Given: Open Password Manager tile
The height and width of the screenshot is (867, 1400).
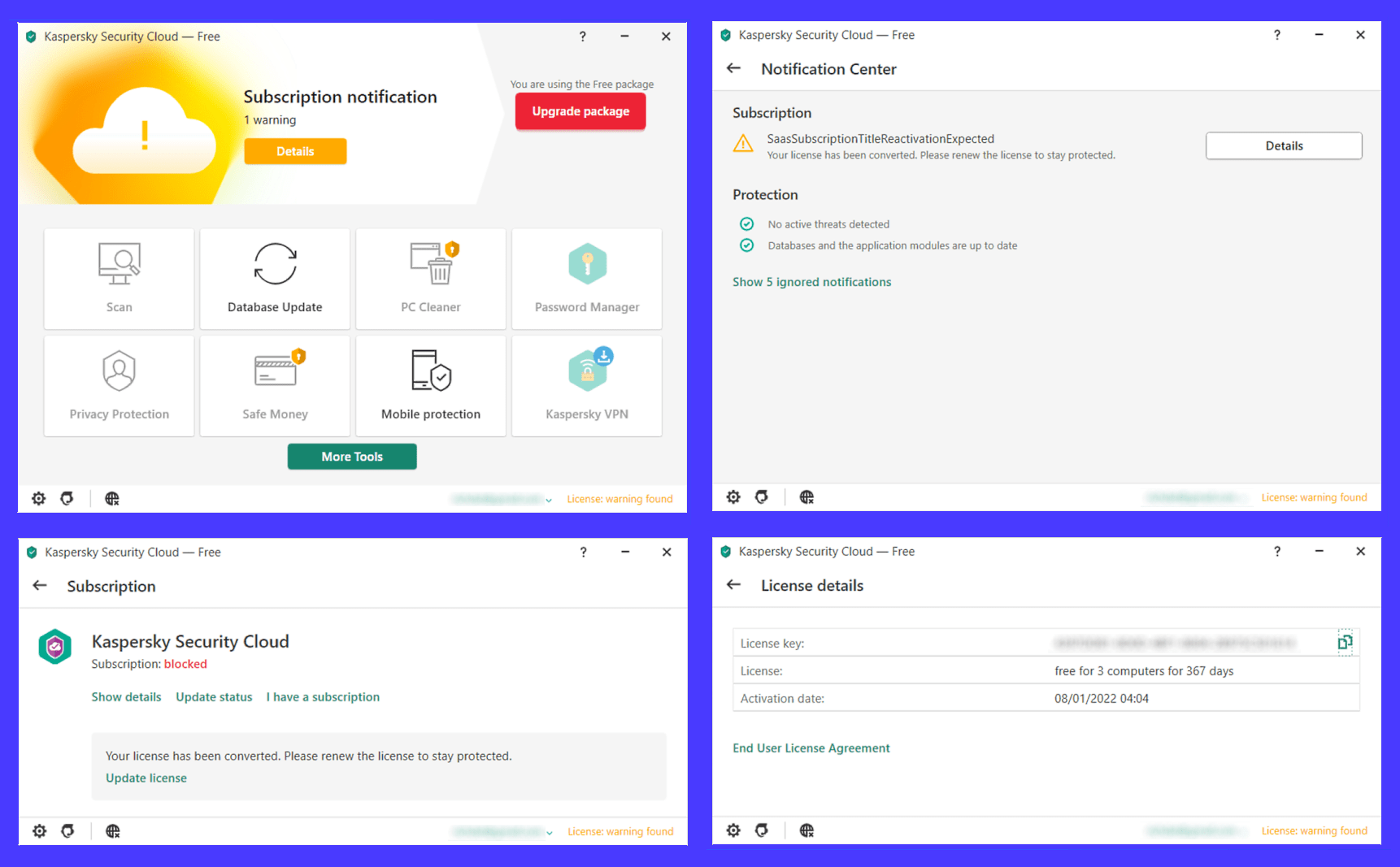Looking at the screenshot, I should [587, 279].
